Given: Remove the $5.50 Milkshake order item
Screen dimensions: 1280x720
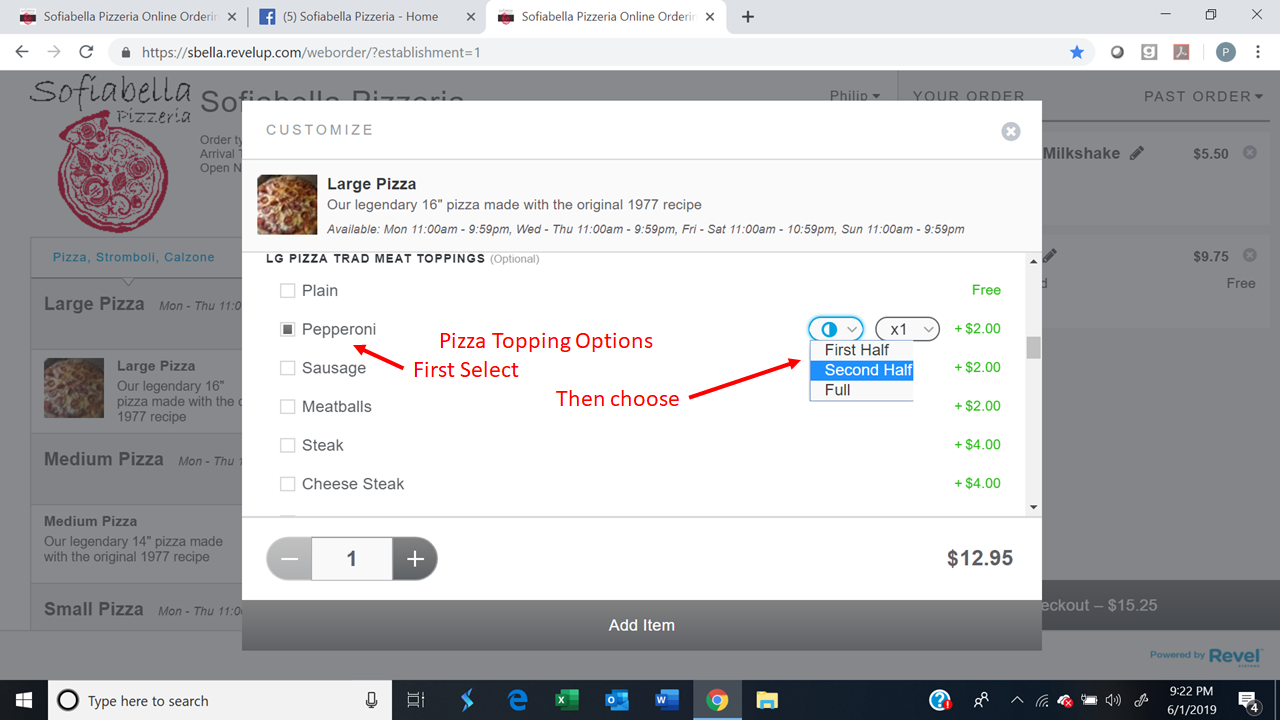Looking at the screenshot, I should click(x=1249, y=153).
